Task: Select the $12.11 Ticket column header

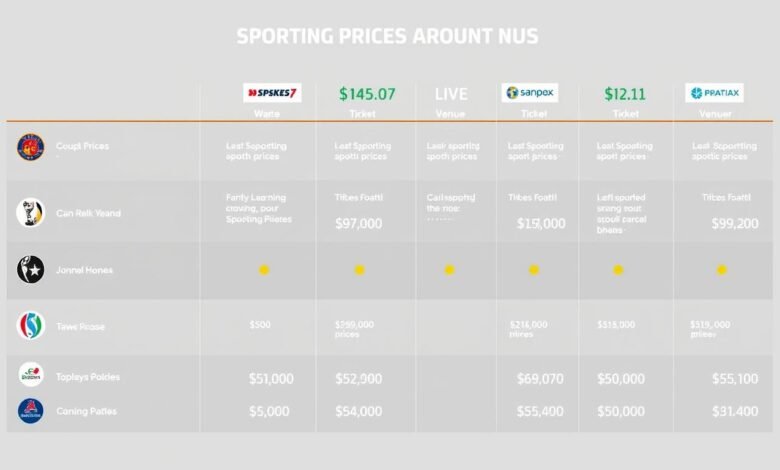Action: pyautogui.click(x=625, y=102)
